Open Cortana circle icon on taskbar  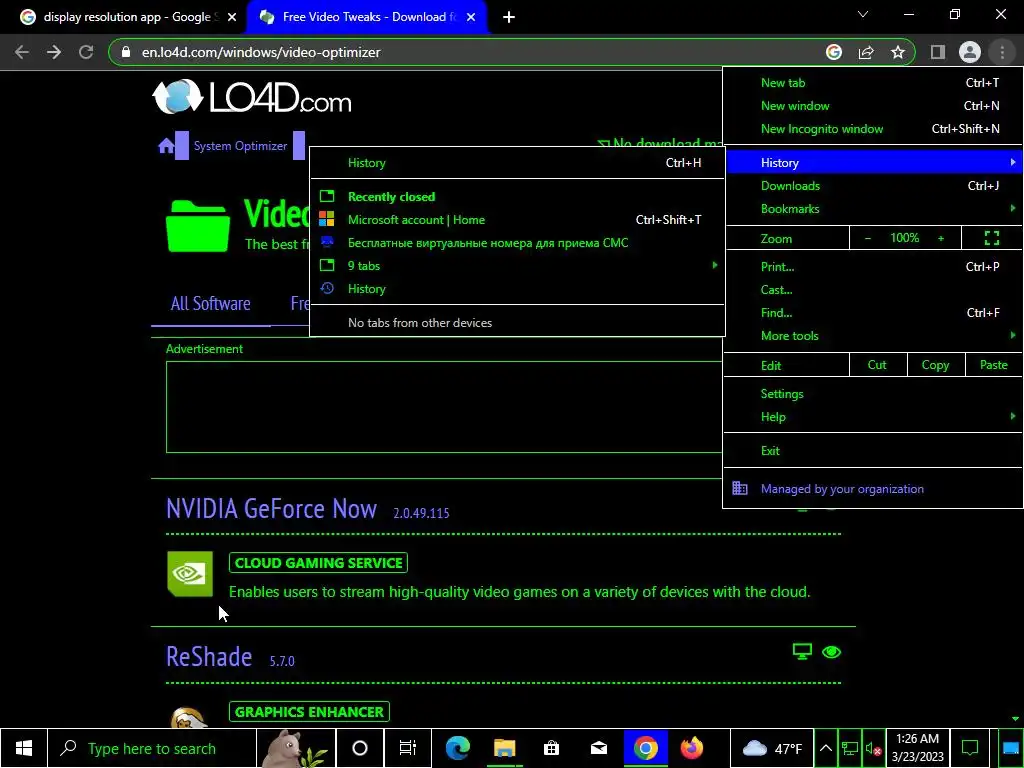click(359, 748)
